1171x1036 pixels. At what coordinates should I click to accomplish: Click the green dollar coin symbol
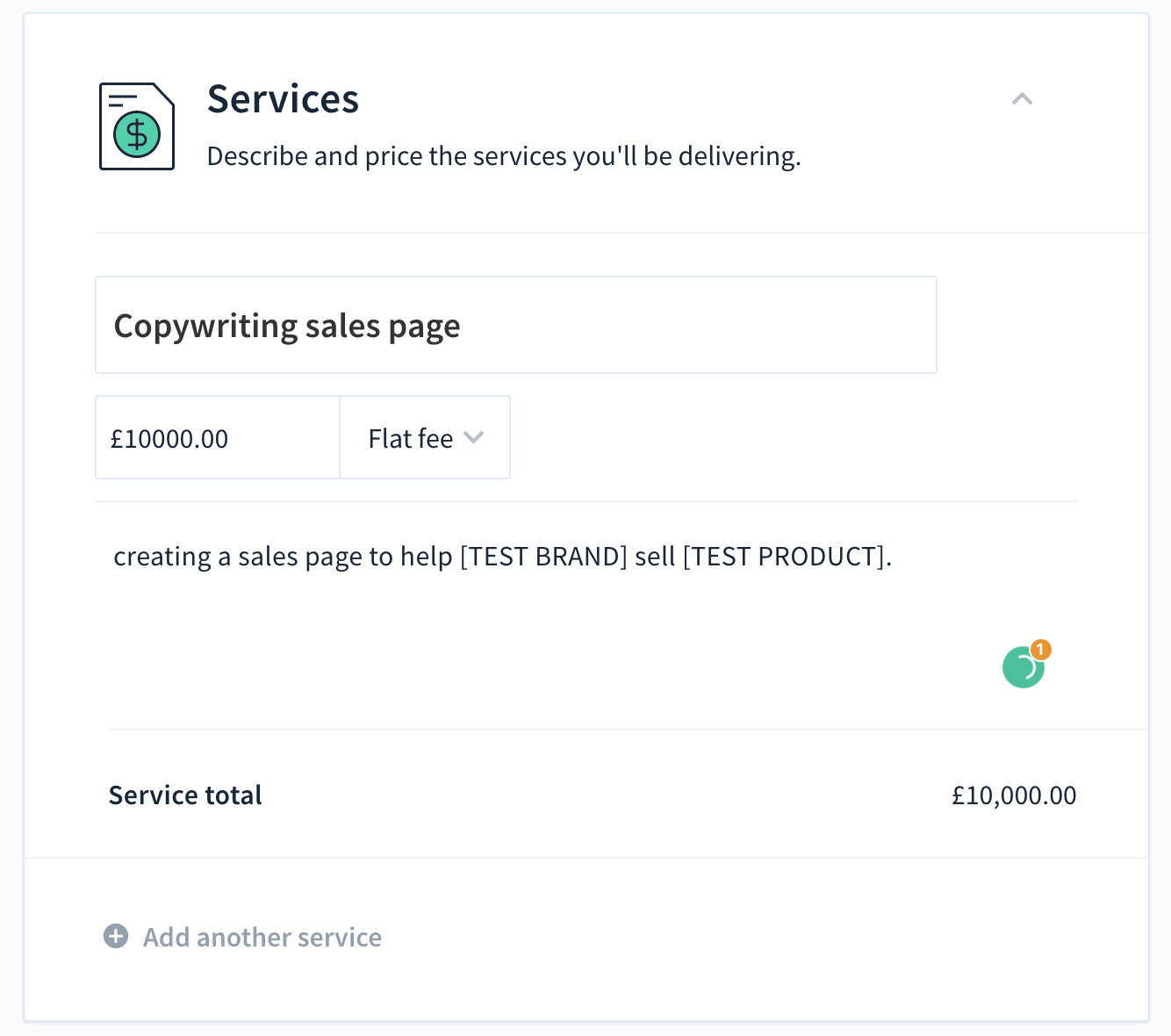(137, 134)
